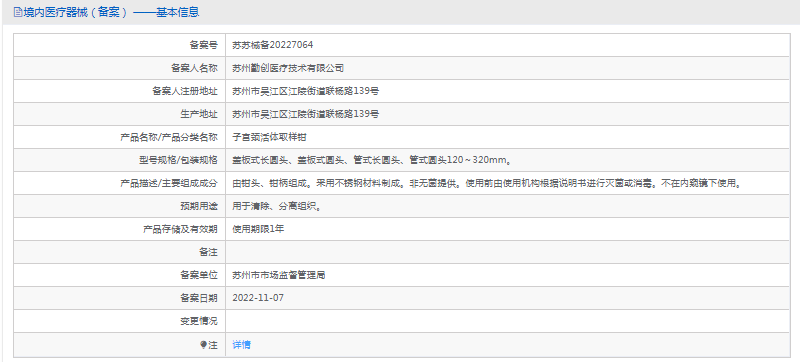The image size is (800, 362).
Task: Select the address value in the 生产地址 row
Action: [x=306, y=114]
